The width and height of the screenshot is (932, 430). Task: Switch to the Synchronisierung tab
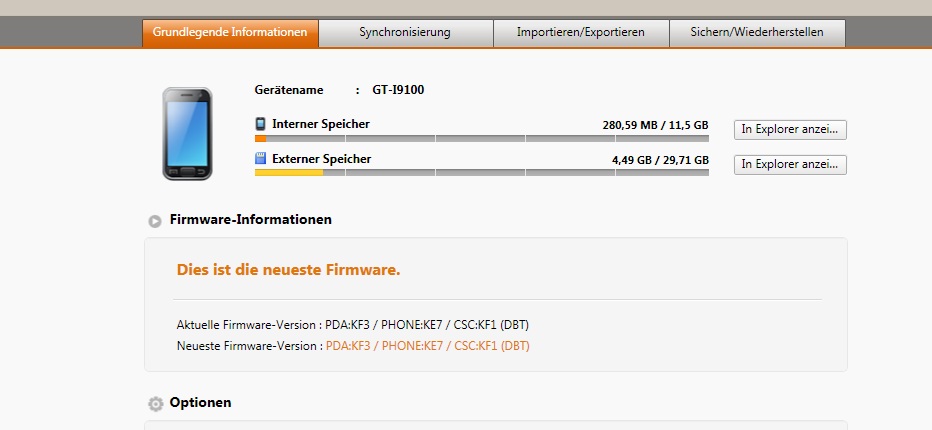(405, 33)
